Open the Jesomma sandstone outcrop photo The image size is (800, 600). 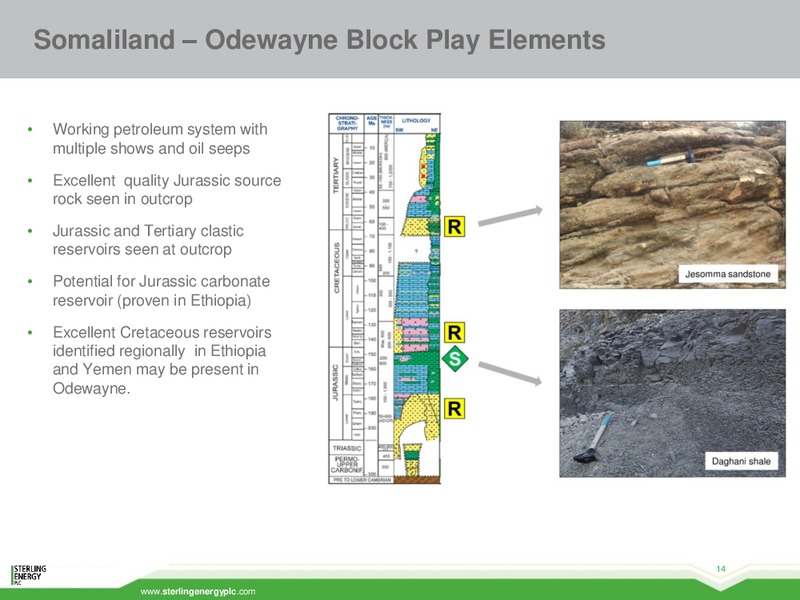[672, 205]
